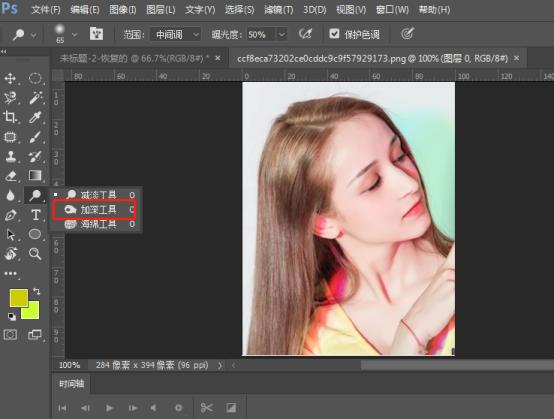
Task: Open the 图像(I) menu
Action: click(123, 10)
